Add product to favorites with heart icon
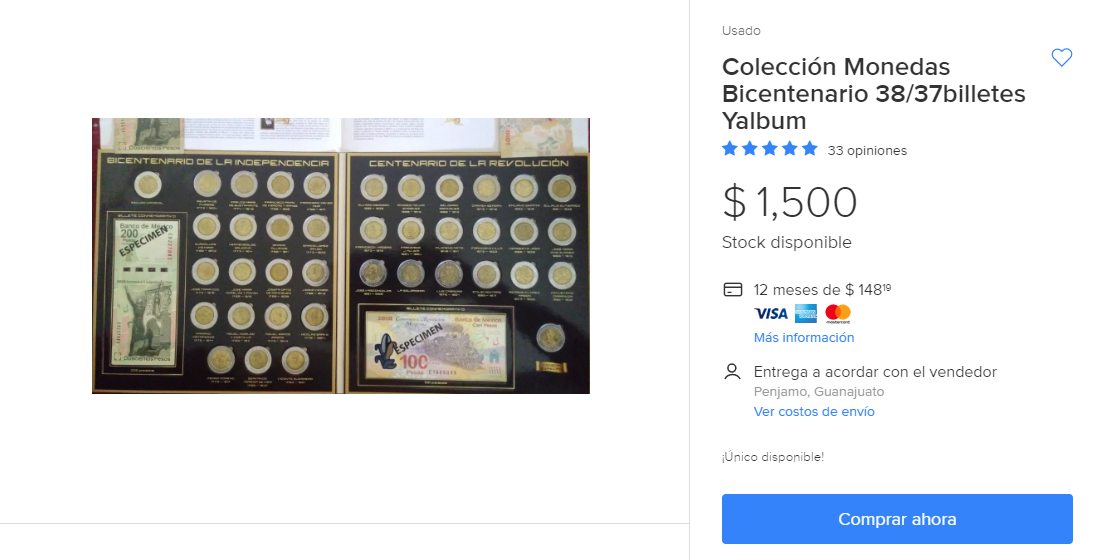 1061,58
